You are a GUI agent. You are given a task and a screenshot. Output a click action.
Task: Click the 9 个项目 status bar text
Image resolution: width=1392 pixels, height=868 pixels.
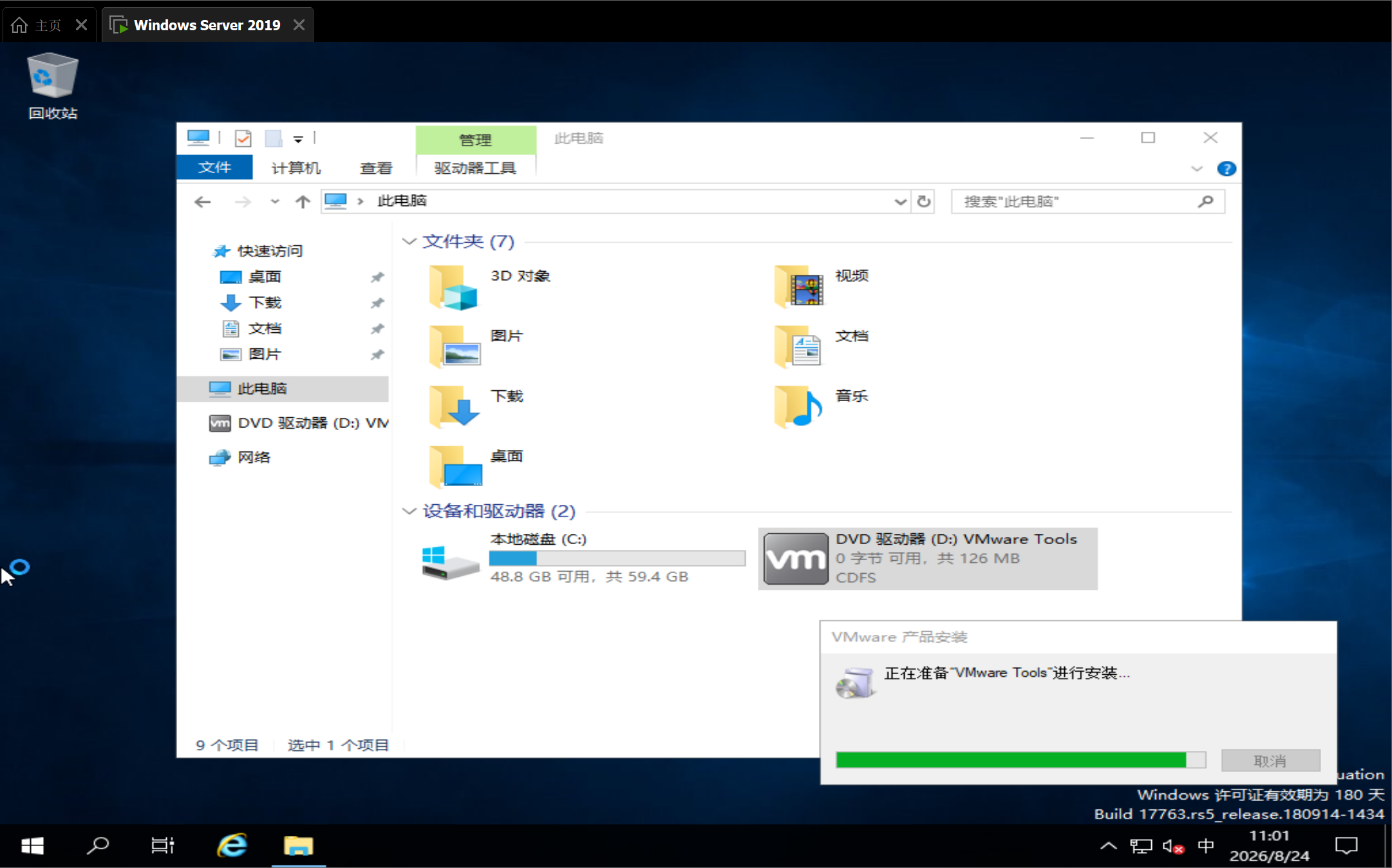click(227, 745)
